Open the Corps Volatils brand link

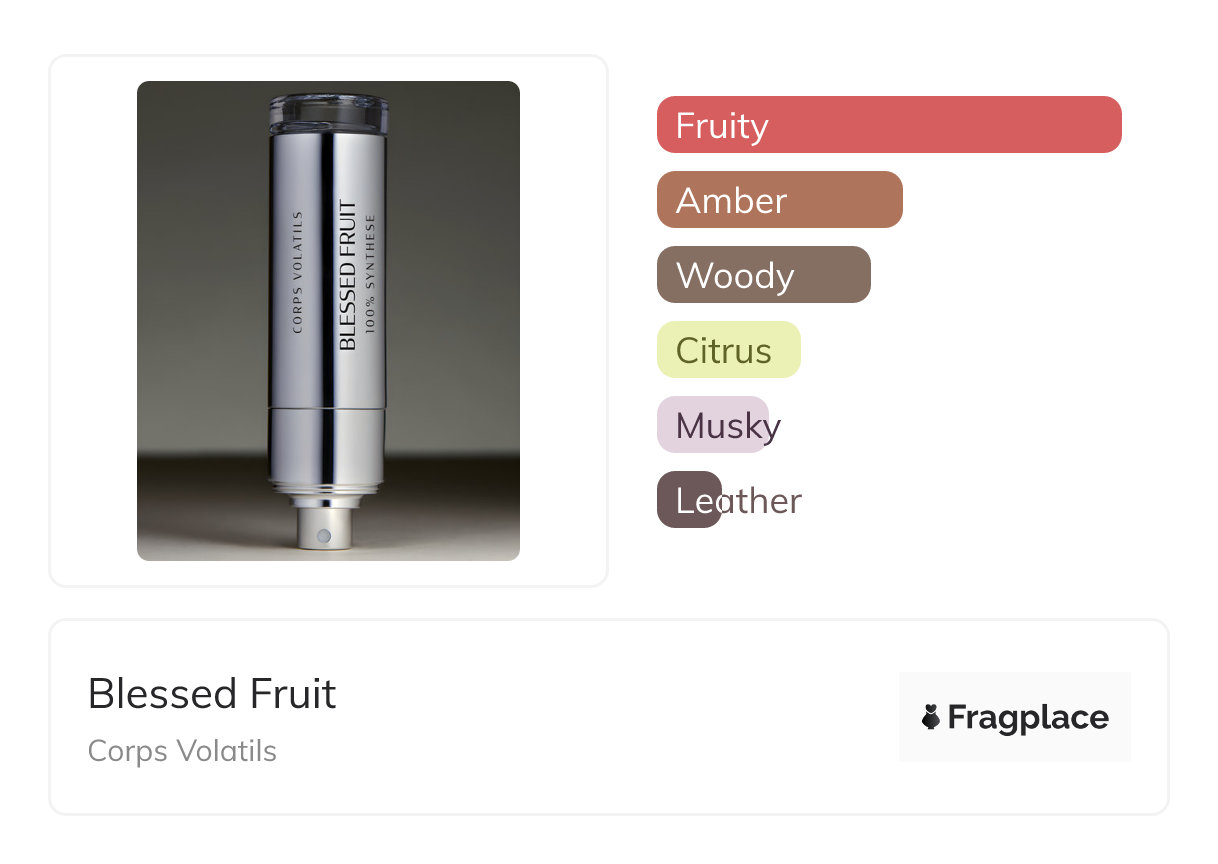click(182, 751)
